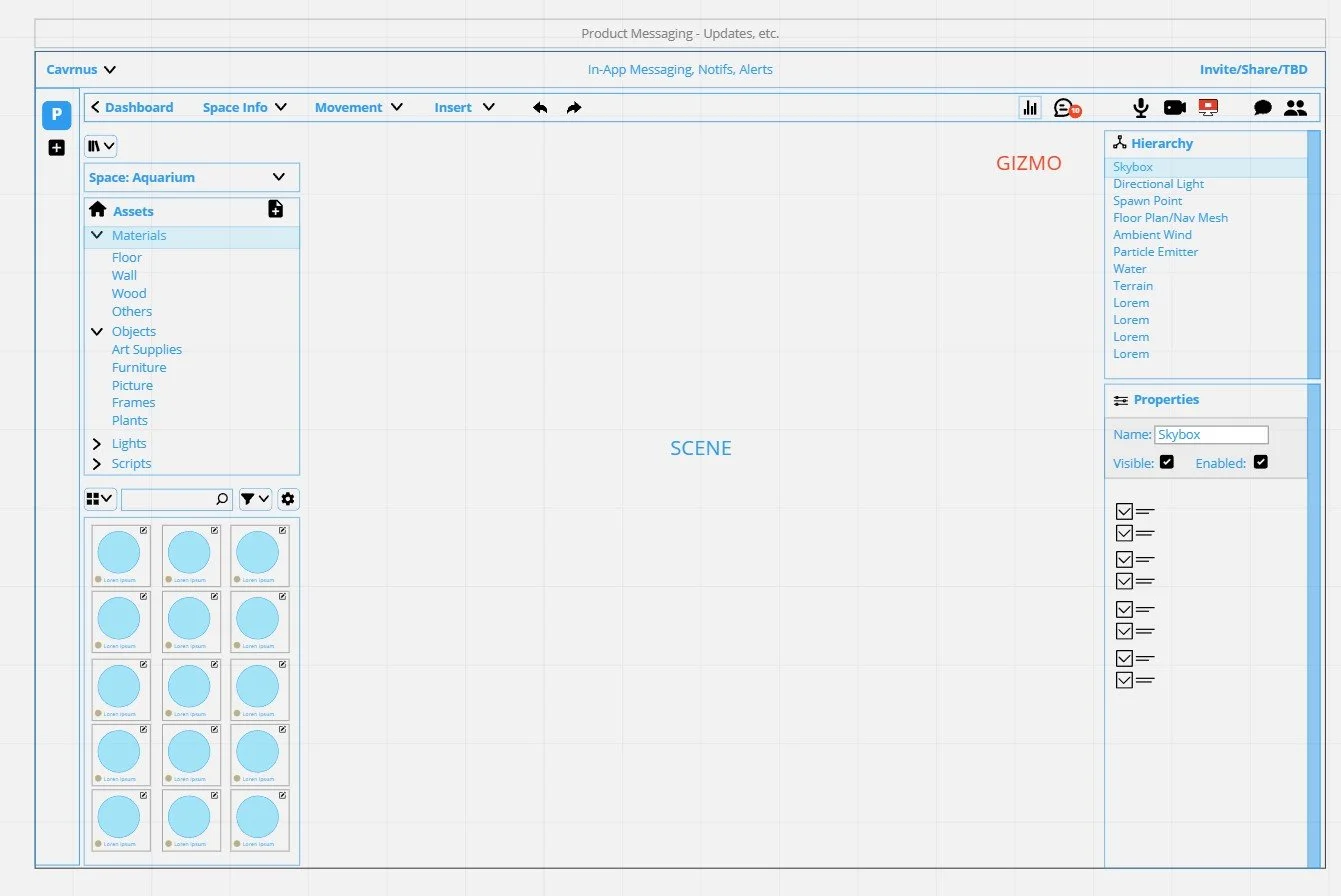This screenshot has width=1341, height=896.
Task: Open the grid view mode dropdown
Action: [101, 499]
